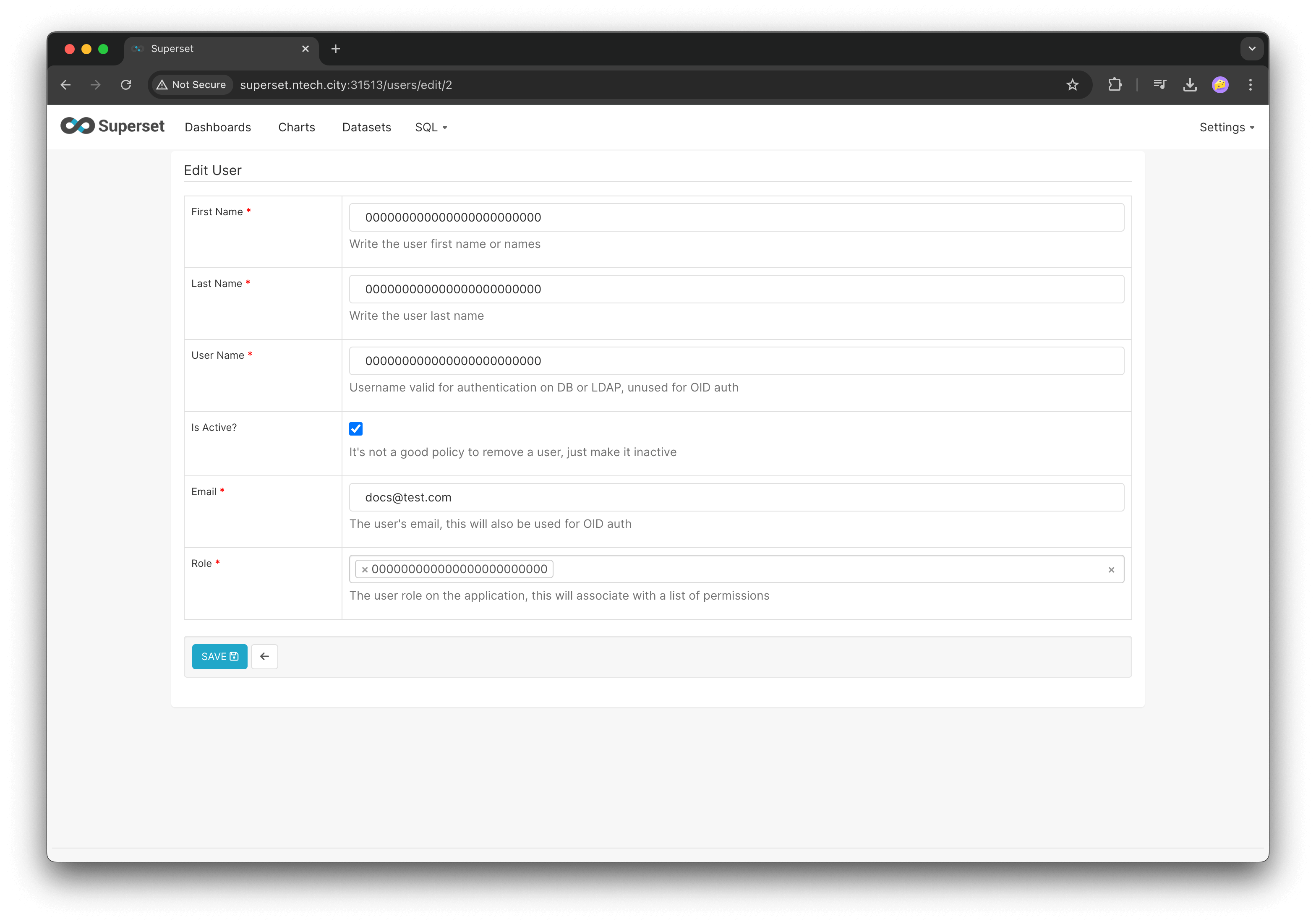
Task: Click the SAVE button
Action: click(x=219, y=656)
